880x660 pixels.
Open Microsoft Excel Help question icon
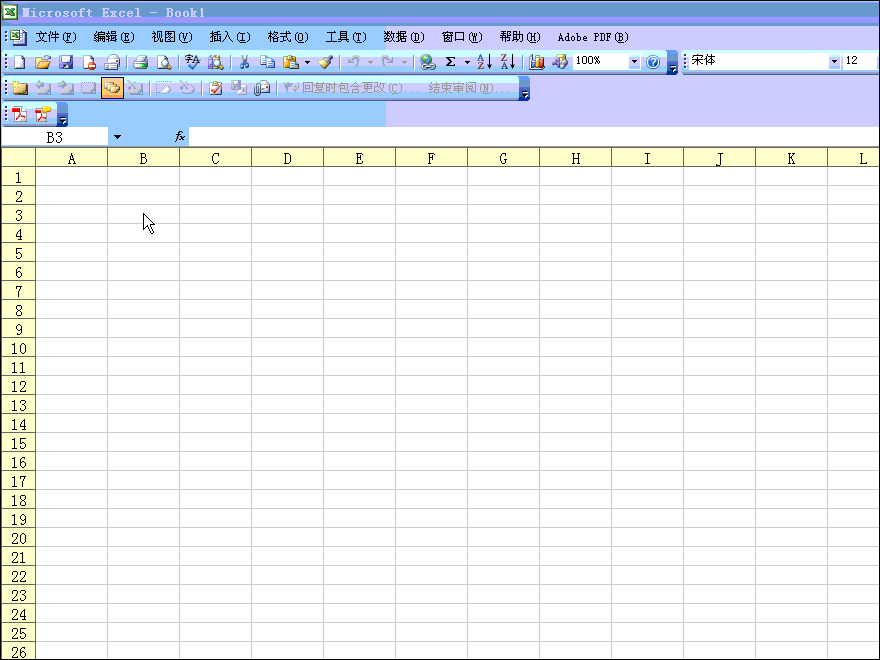[x=653, y=62]
